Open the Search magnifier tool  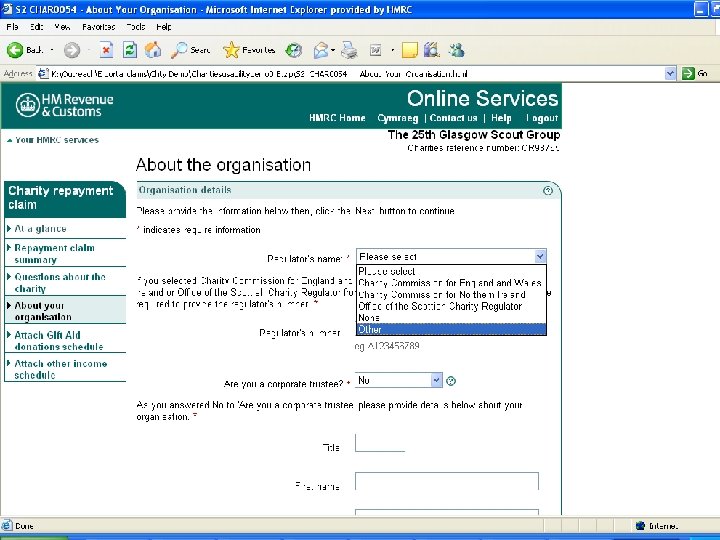(190, 50)
